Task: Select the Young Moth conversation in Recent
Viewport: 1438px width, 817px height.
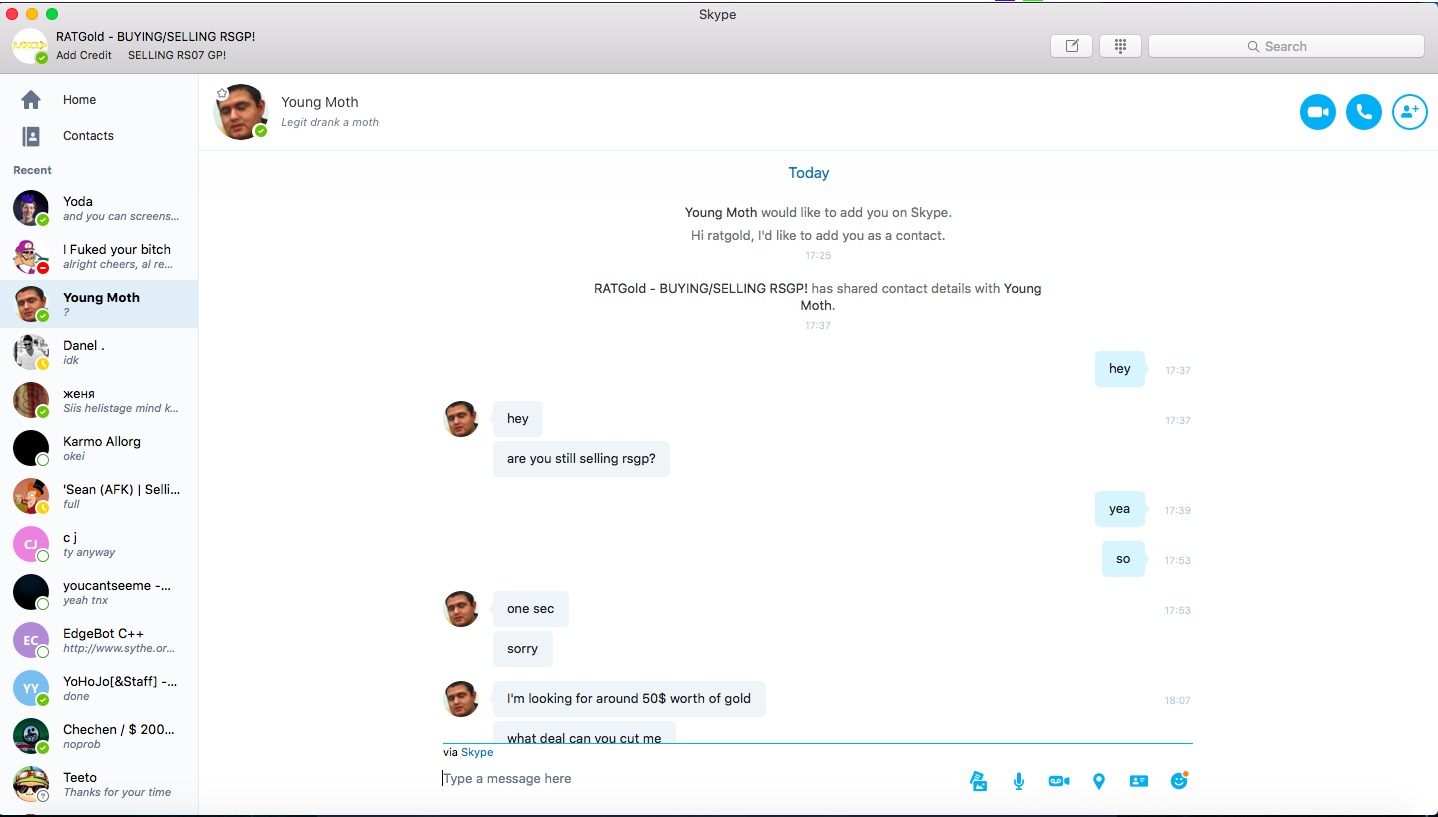Action: coord(99,304)
